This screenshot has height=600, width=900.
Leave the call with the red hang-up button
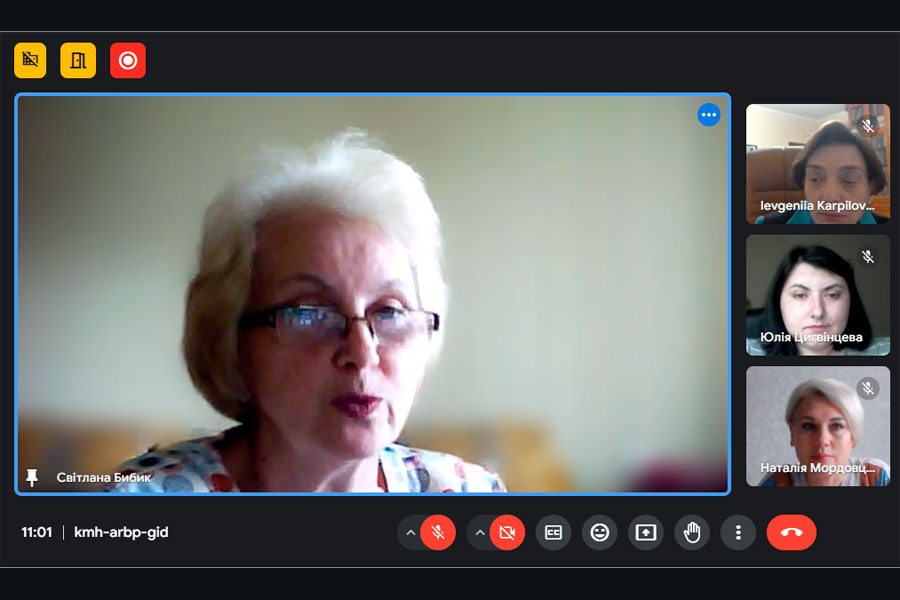(792, 533)
